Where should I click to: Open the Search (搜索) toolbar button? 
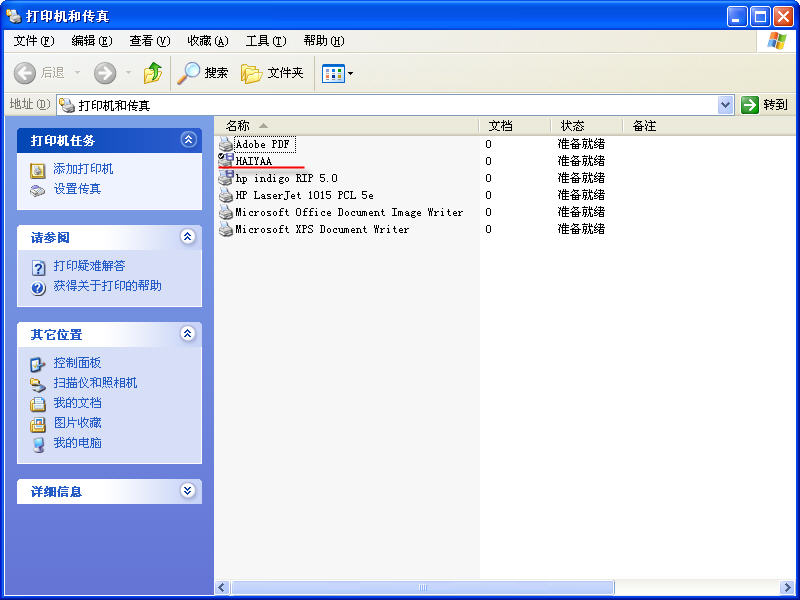203,73
